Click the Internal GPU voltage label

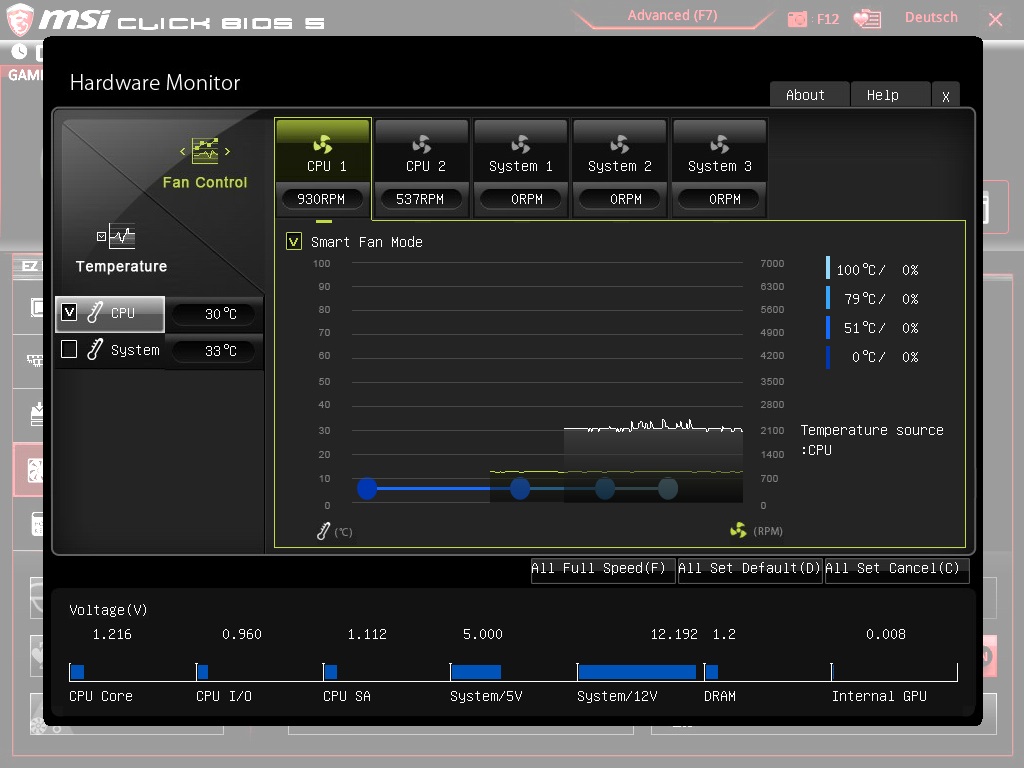point(879,696)
